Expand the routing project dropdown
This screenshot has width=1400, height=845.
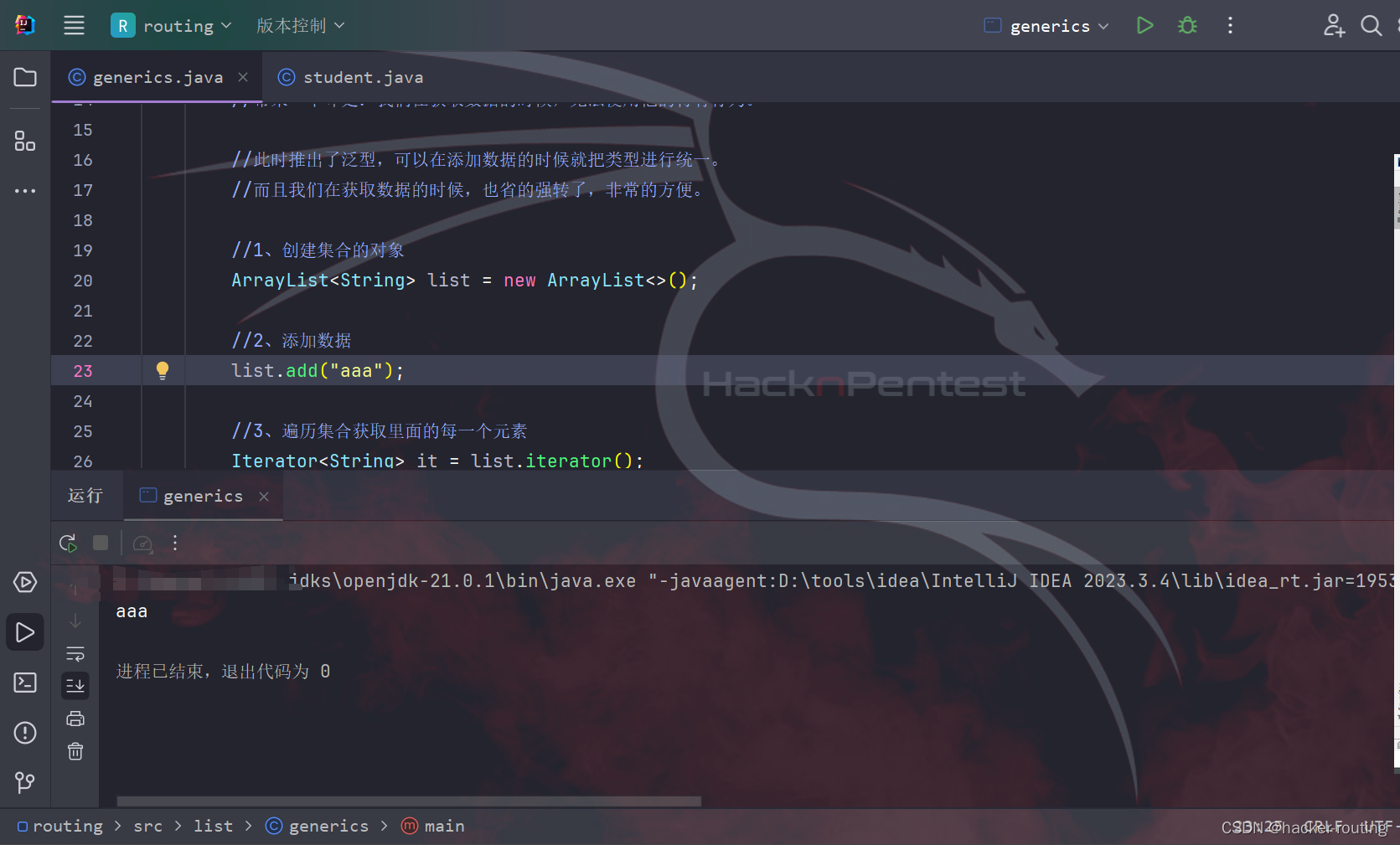click(172, 26)
